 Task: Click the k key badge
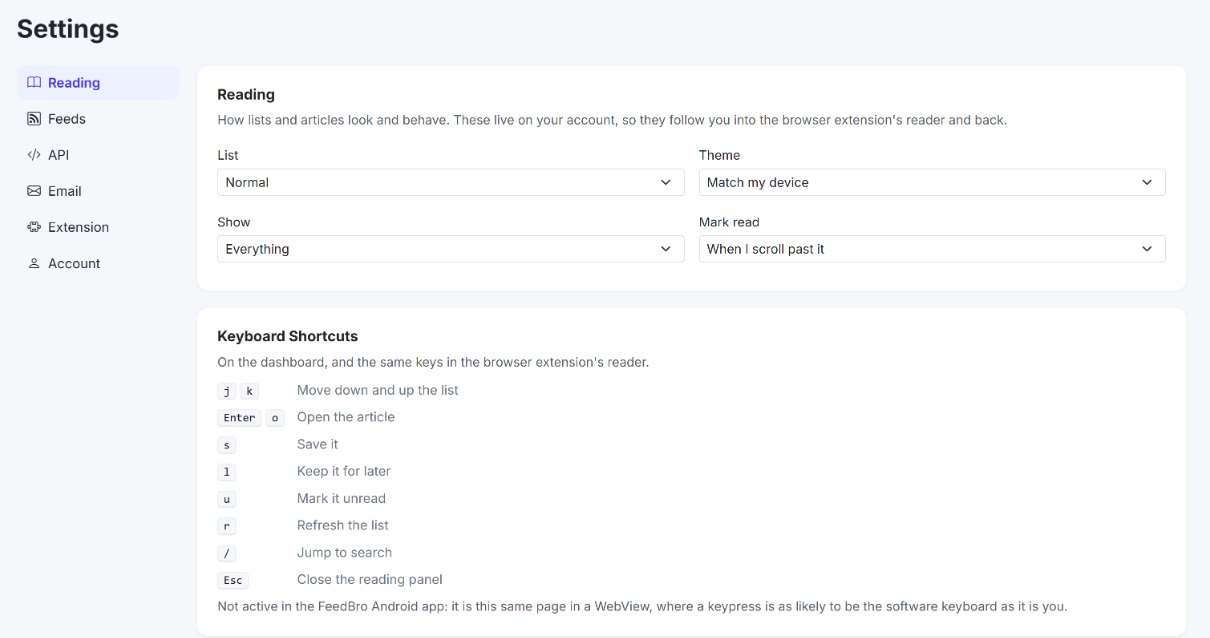250,391
